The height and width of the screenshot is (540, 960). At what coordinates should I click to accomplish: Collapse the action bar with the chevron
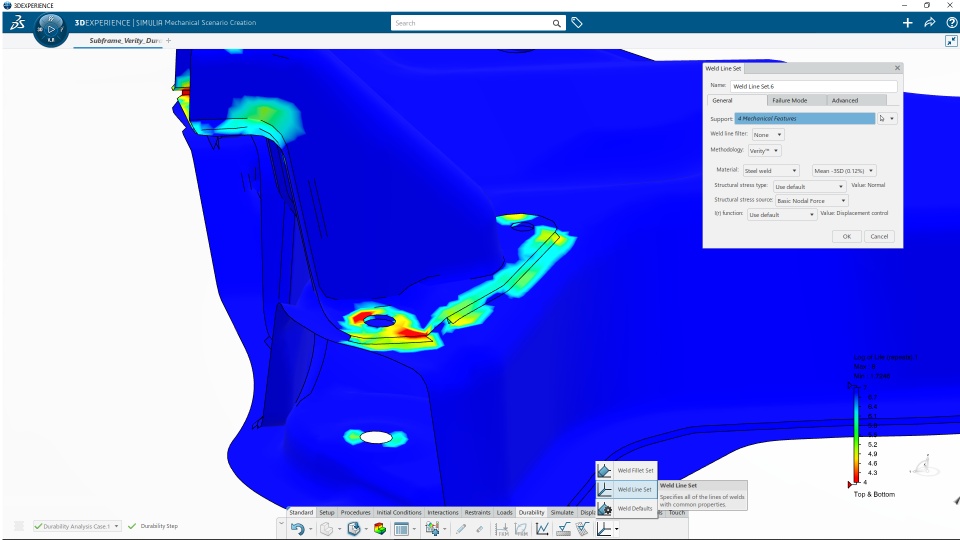point(281,523)
